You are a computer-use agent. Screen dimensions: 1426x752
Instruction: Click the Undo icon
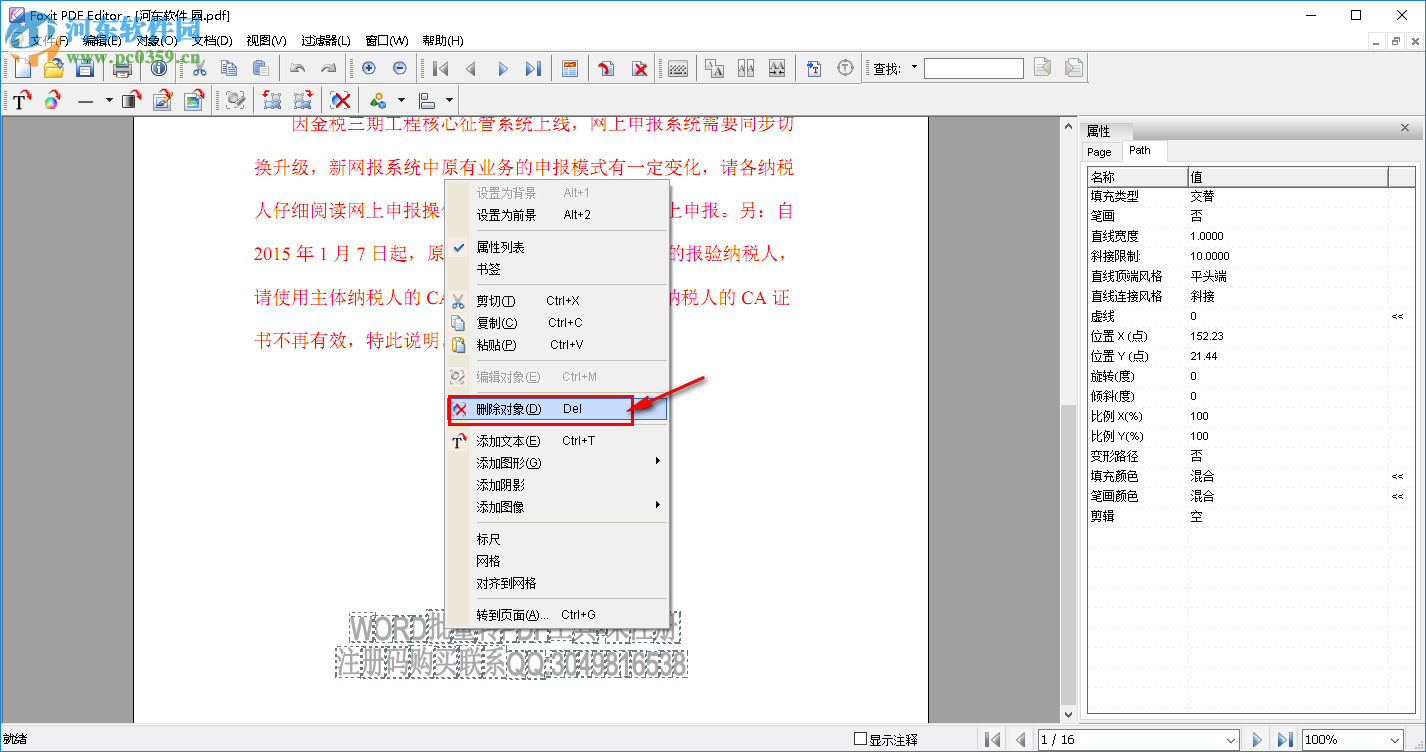point(297,68)
